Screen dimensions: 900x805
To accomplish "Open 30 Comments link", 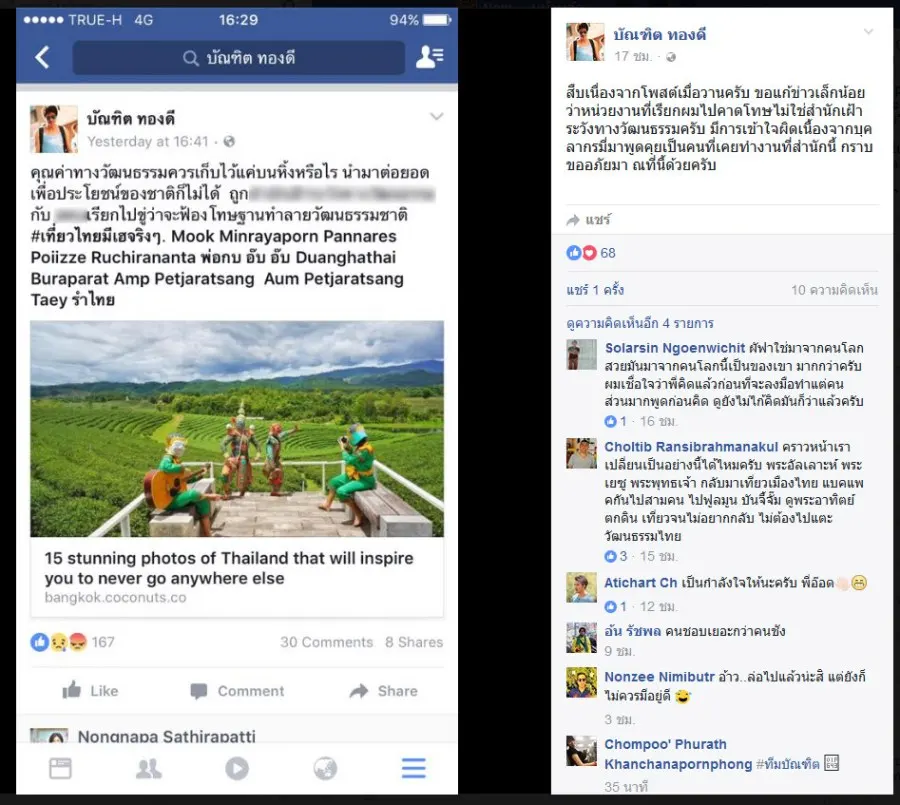I will [x=327, y=642].
